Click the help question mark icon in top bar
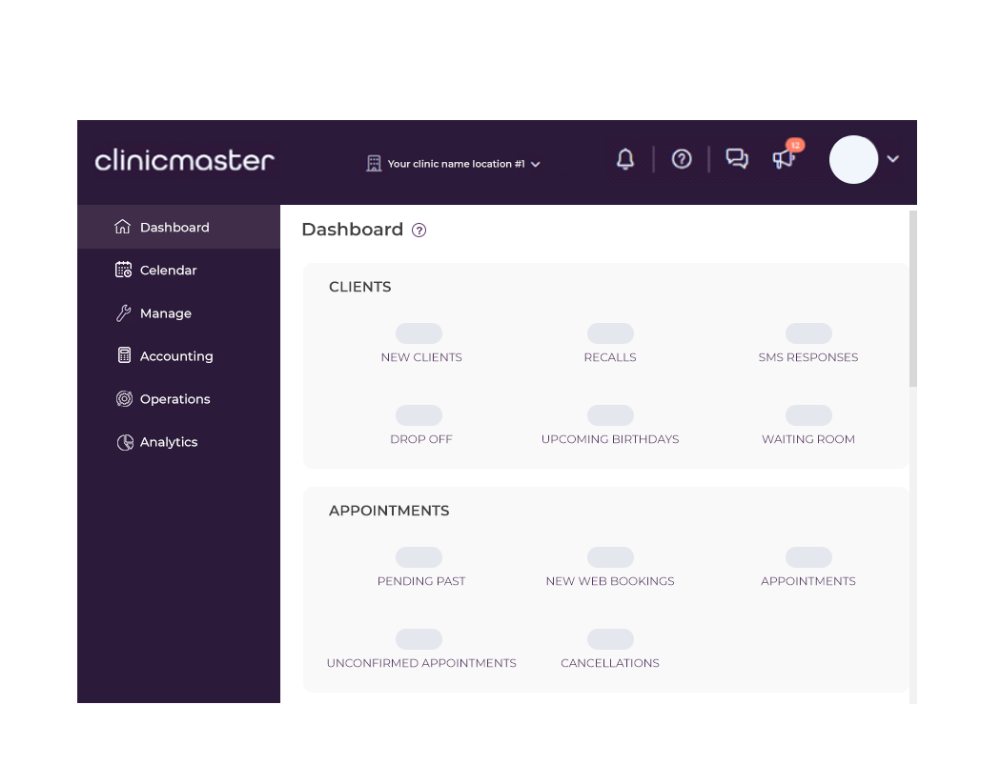 682,159
